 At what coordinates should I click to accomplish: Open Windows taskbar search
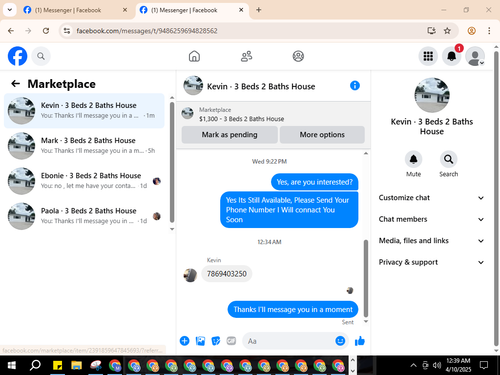coord(35,365)
